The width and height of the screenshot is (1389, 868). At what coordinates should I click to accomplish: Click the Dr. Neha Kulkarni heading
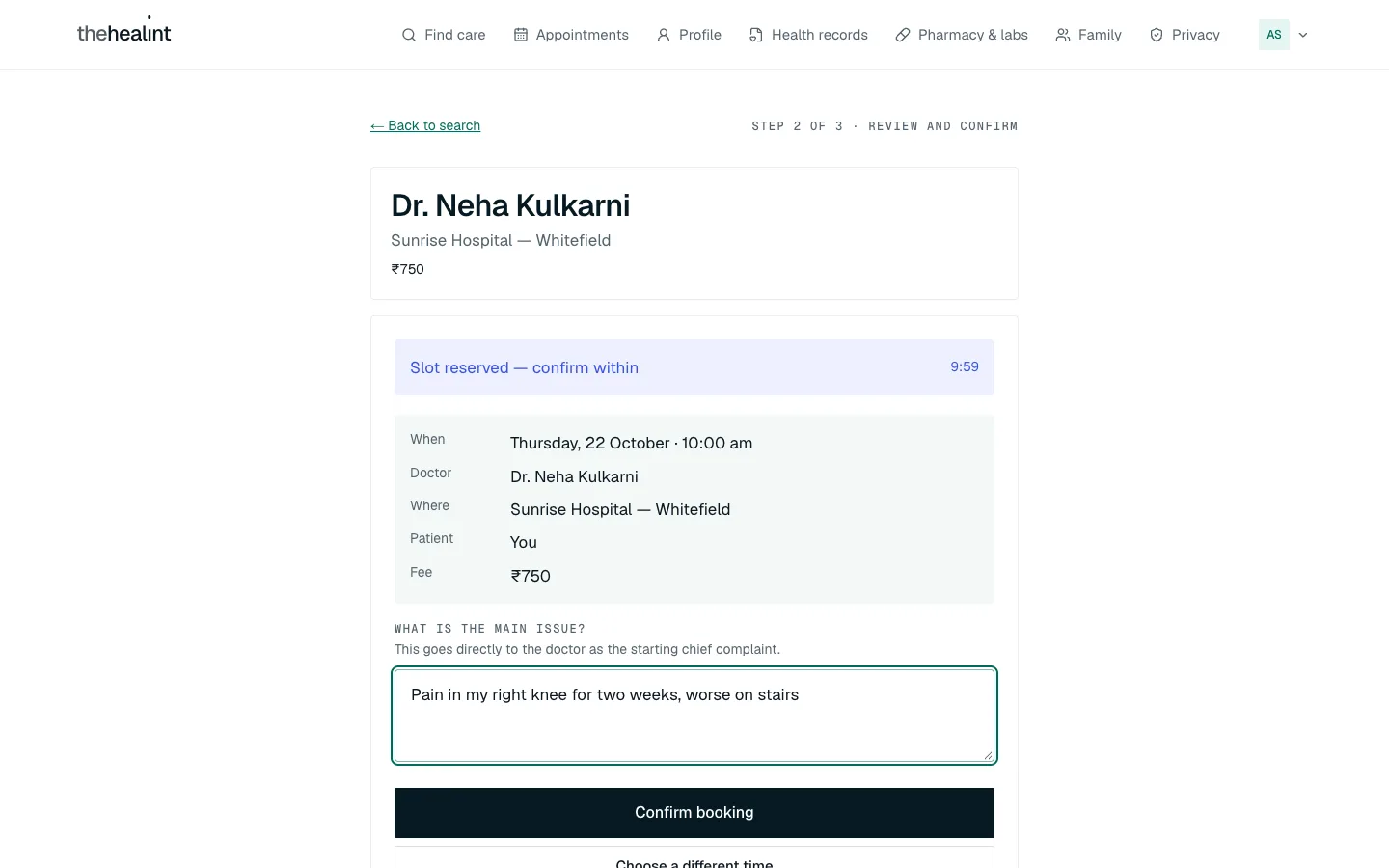click(x=510, y=205)
